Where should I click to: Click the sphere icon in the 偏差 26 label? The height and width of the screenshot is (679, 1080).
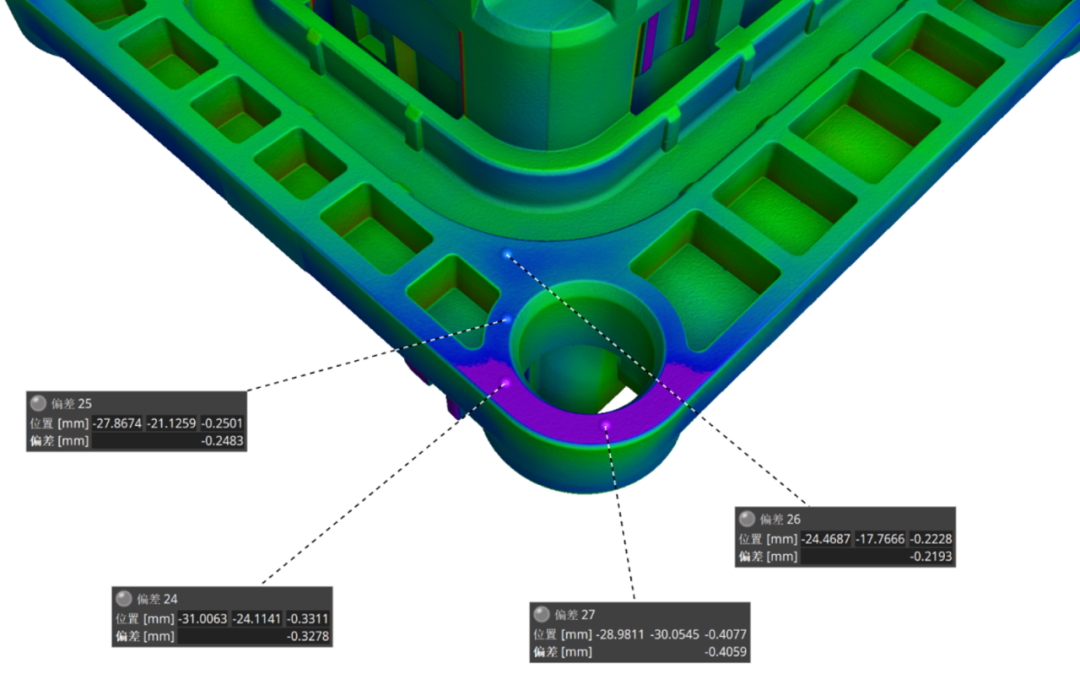click(x=747, y=519)
